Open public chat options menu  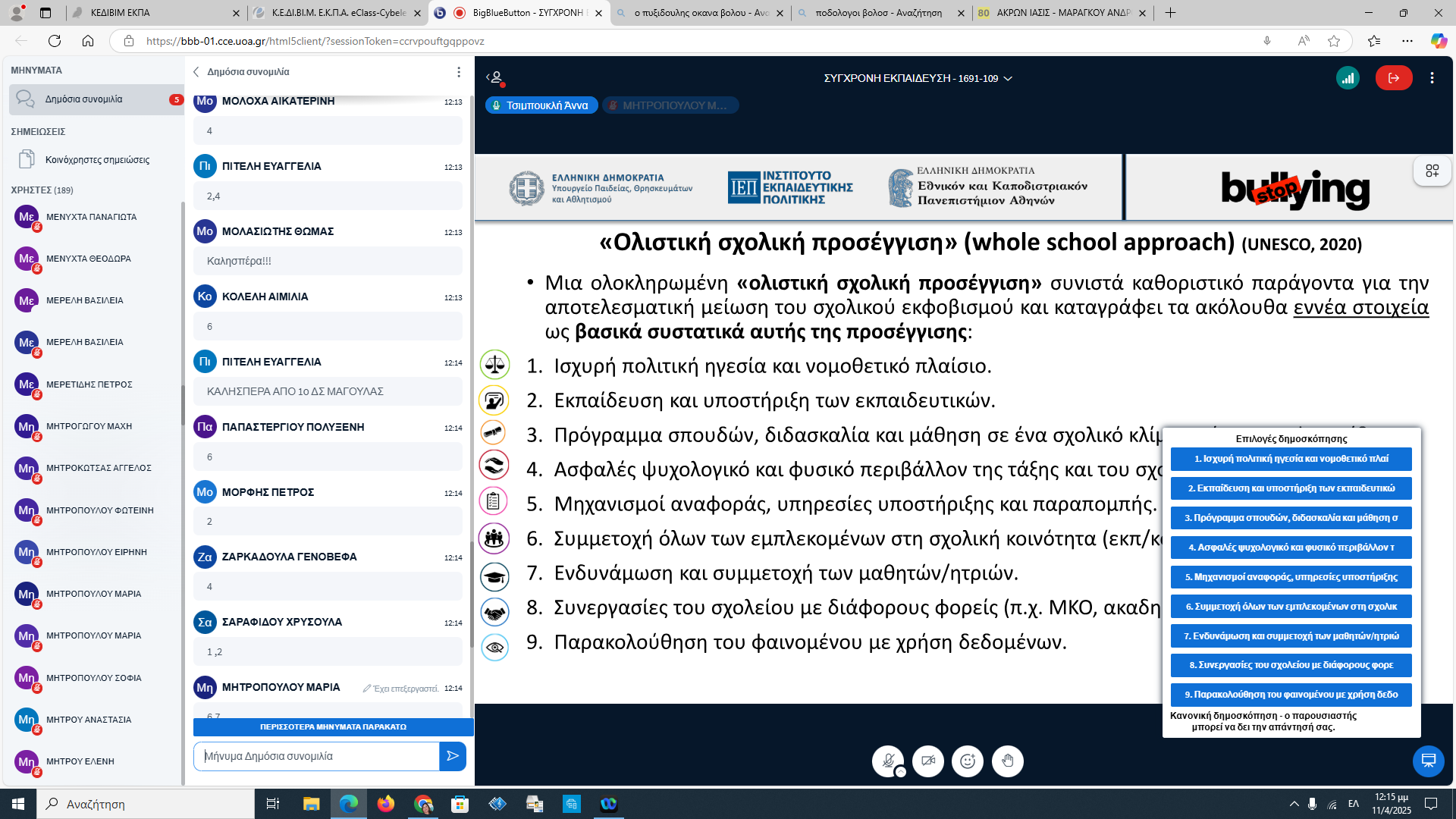click(459, 72)
